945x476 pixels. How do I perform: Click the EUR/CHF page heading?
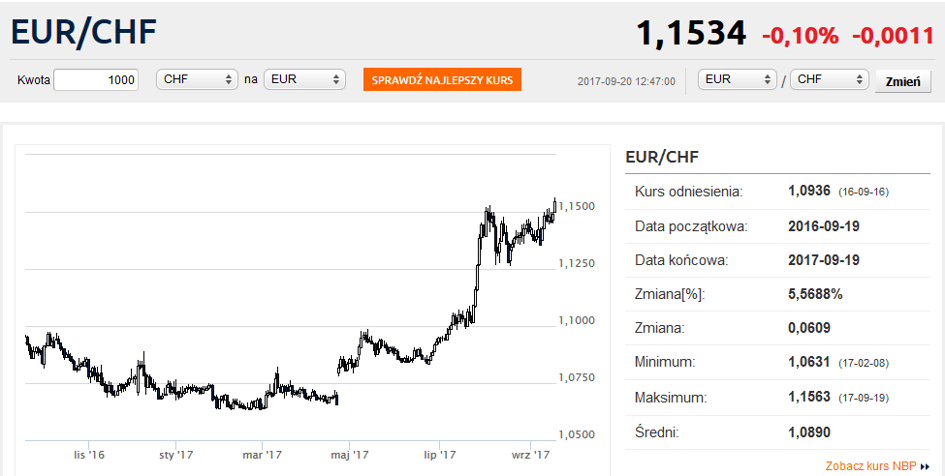click(x=84, y=32)
